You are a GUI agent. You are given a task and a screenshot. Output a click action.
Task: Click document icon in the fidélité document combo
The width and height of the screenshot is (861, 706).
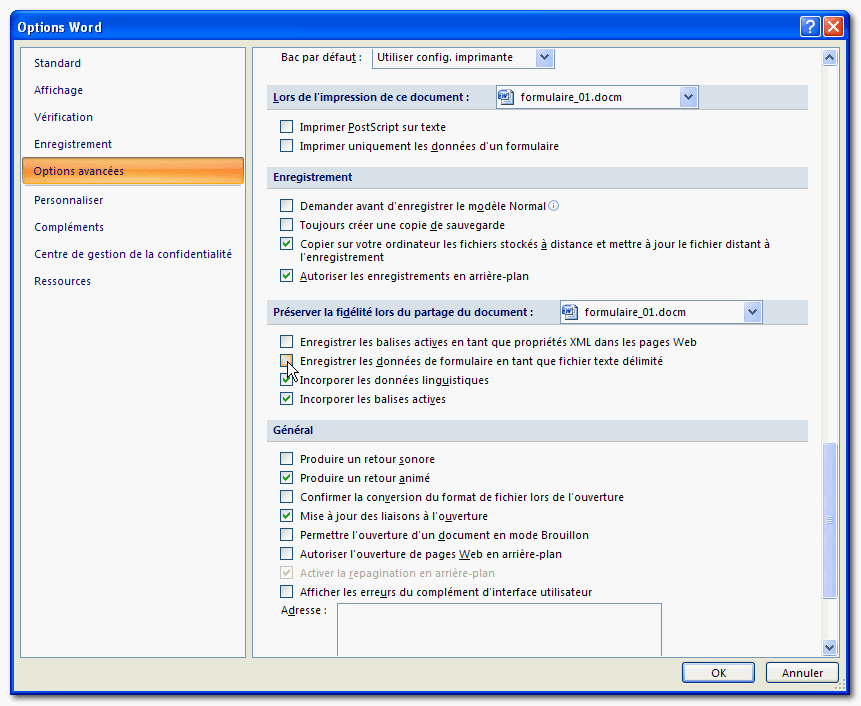[x=569, y=312]
